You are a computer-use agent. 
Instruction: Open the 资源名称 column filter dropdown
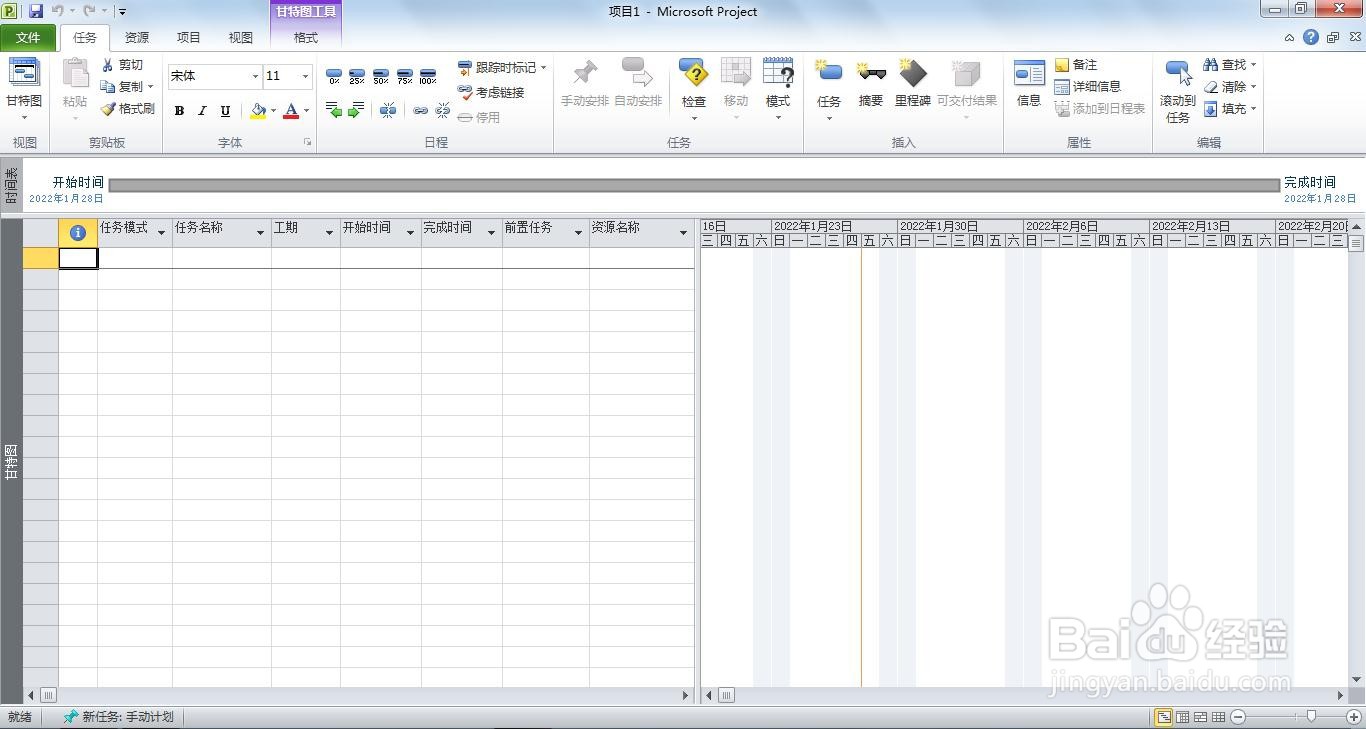[683, 232]
